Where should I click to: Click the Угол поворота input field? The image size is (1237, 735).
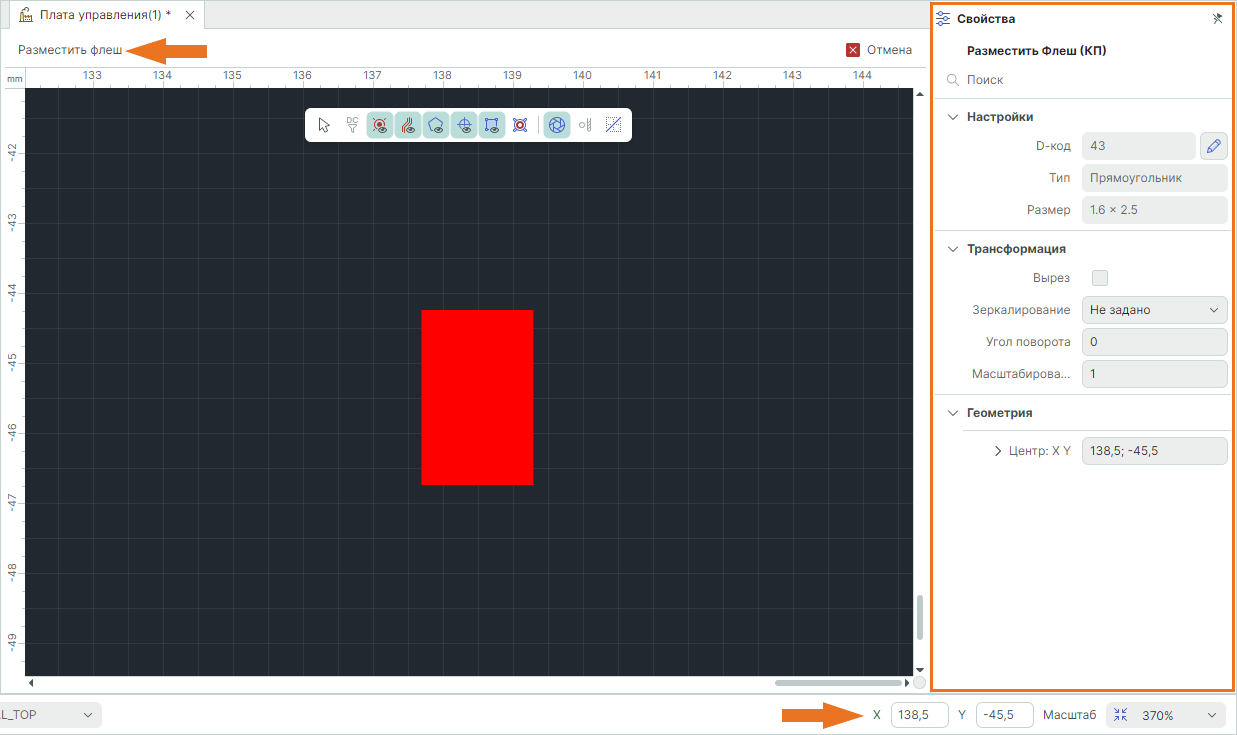(1155, 342)
